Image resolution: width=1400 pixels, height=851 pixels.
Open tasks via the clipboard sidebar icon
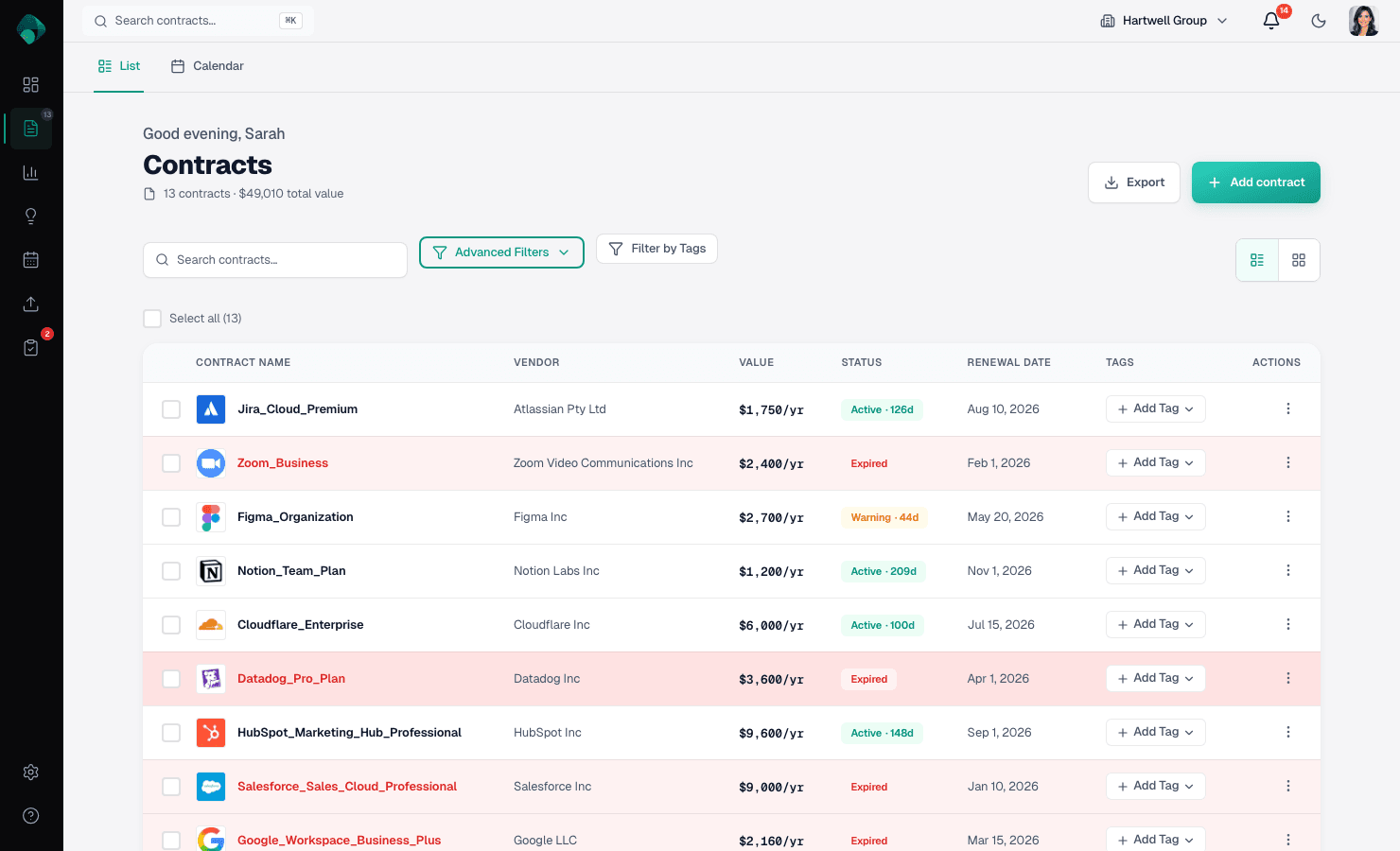[30, 347]
